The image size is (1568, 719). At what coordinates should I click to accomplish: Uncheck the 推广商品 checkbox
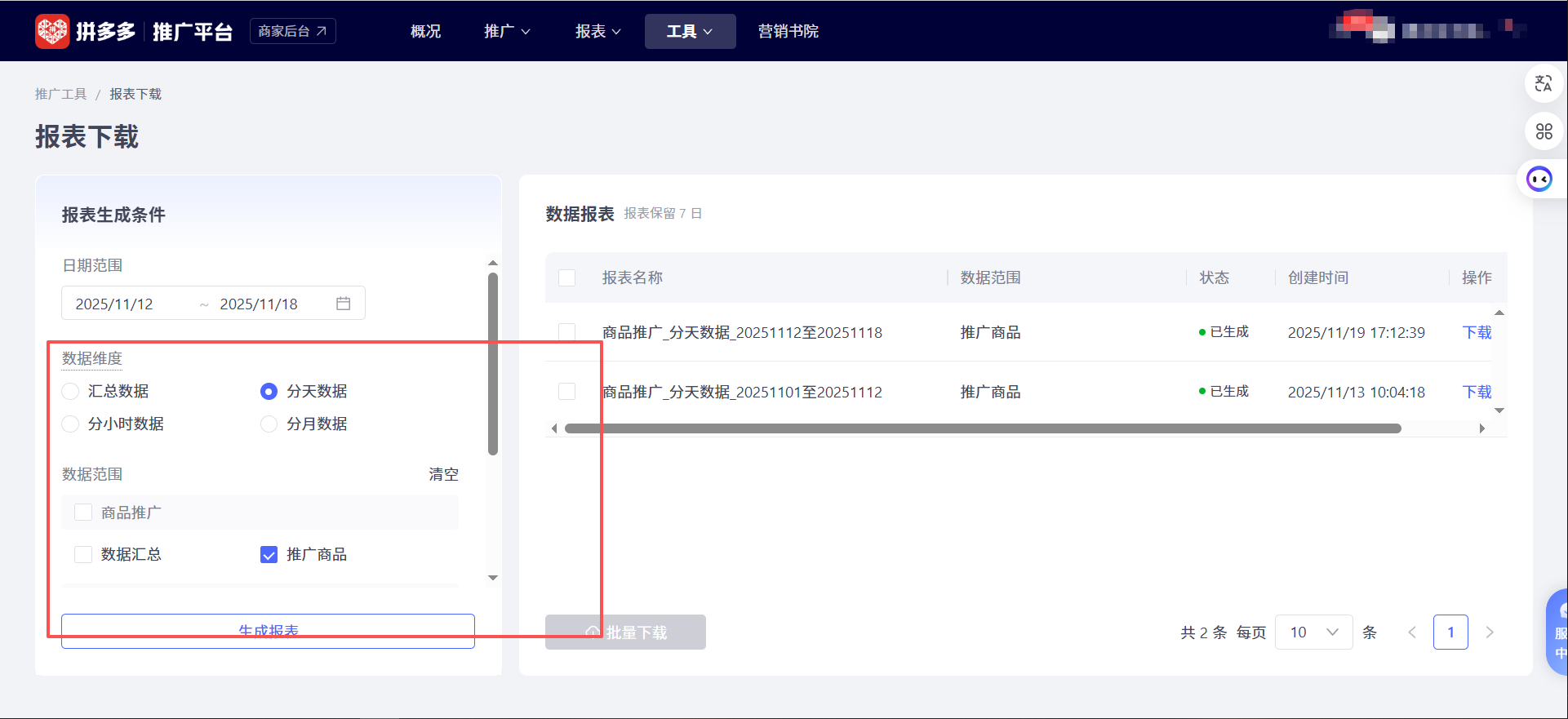click(x=269, y=555)
